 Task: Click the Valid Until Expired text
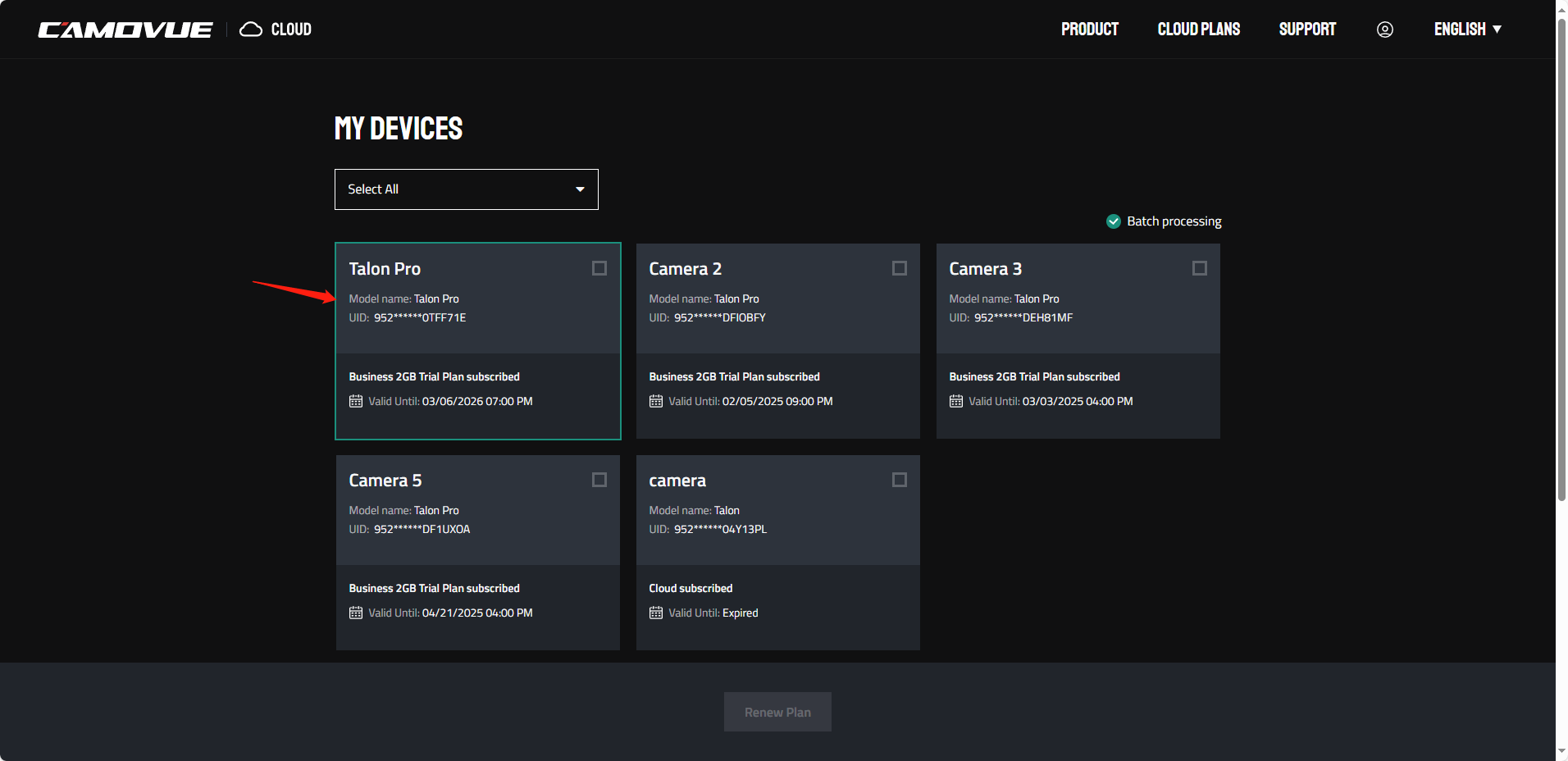[x=713, y=613]
